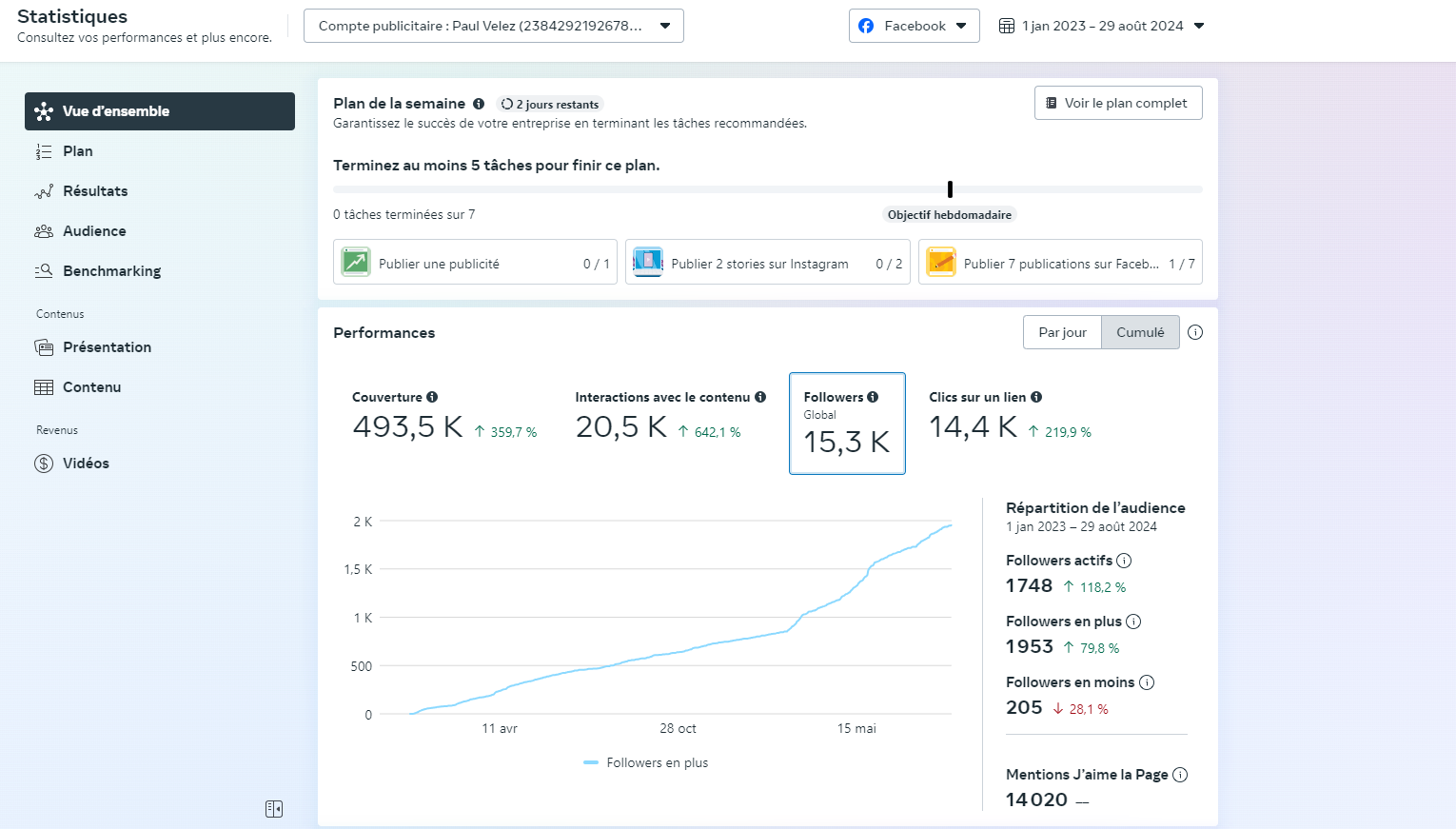1456x829 pixels.
Task: Expand the Compte publicitaire dropdown
Action: [x=494, y=26]
